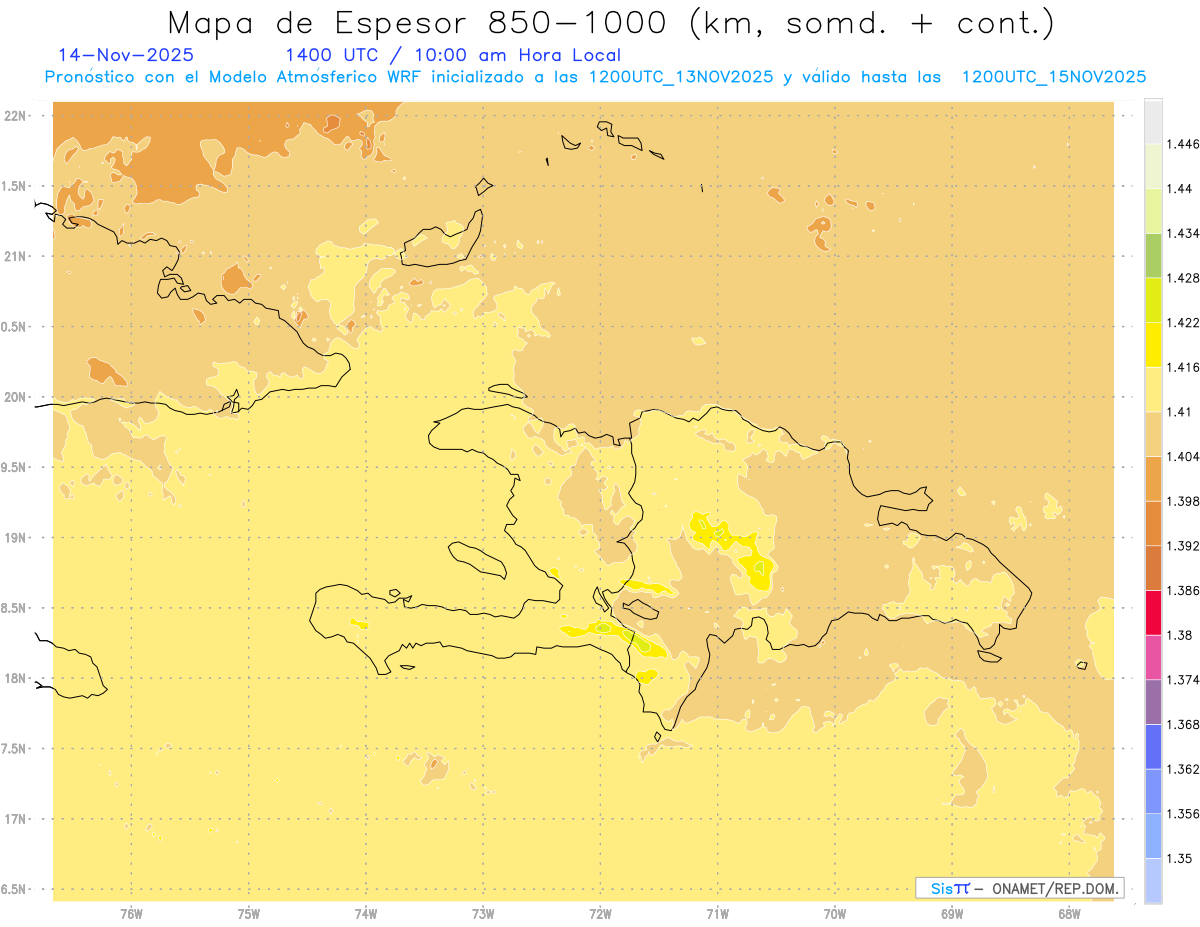Select the pale yellow legend swatch between 1.41 and 1.416
Image resolution: width=1200 pixels, height=927 pixels.
pos(1153,389)
